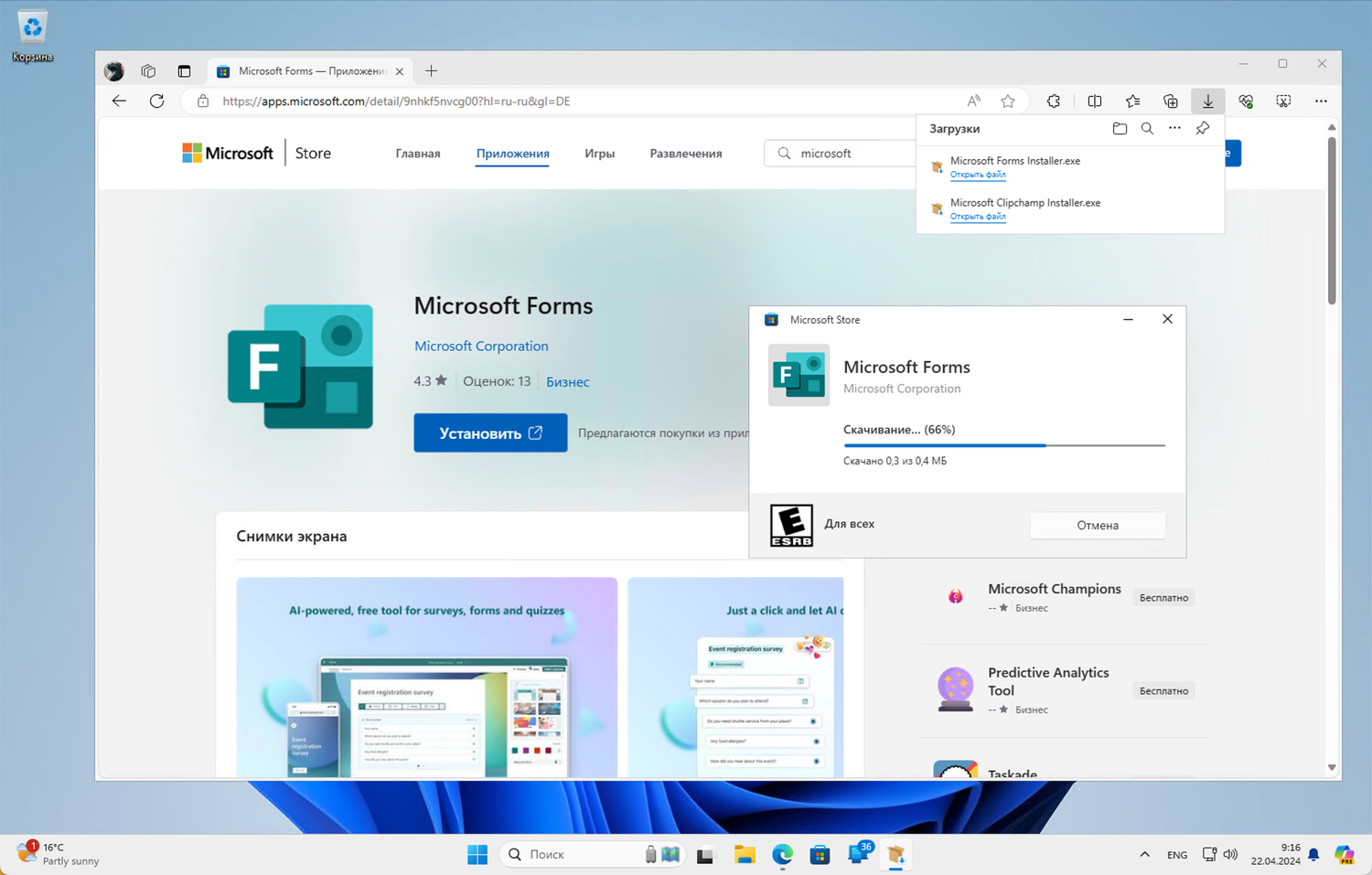Screen dimensions: 1372x875
Task: Reload the current page
Action: 157,101
